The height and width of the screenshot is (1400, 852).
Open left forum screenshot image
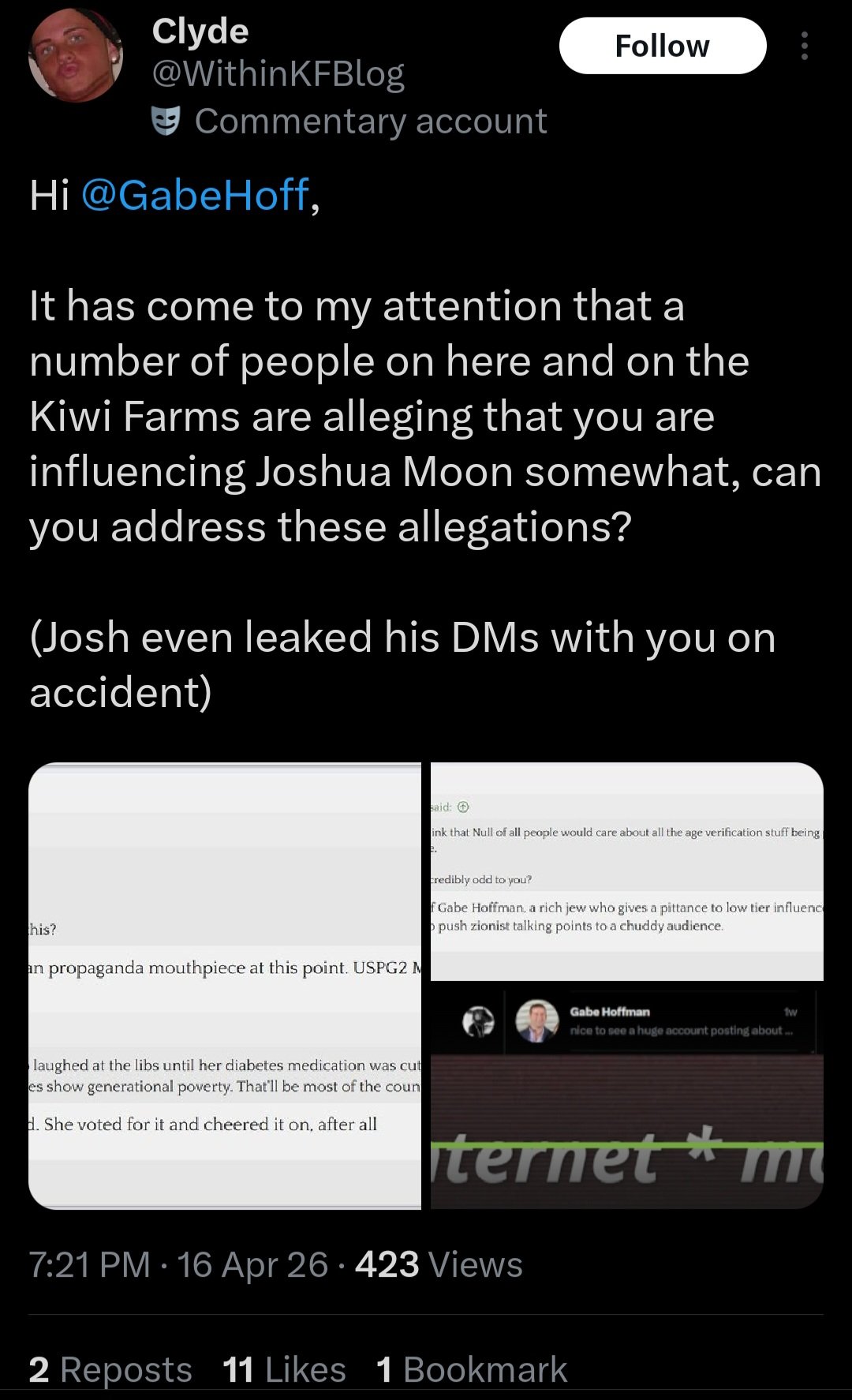[x=225, y=986]
